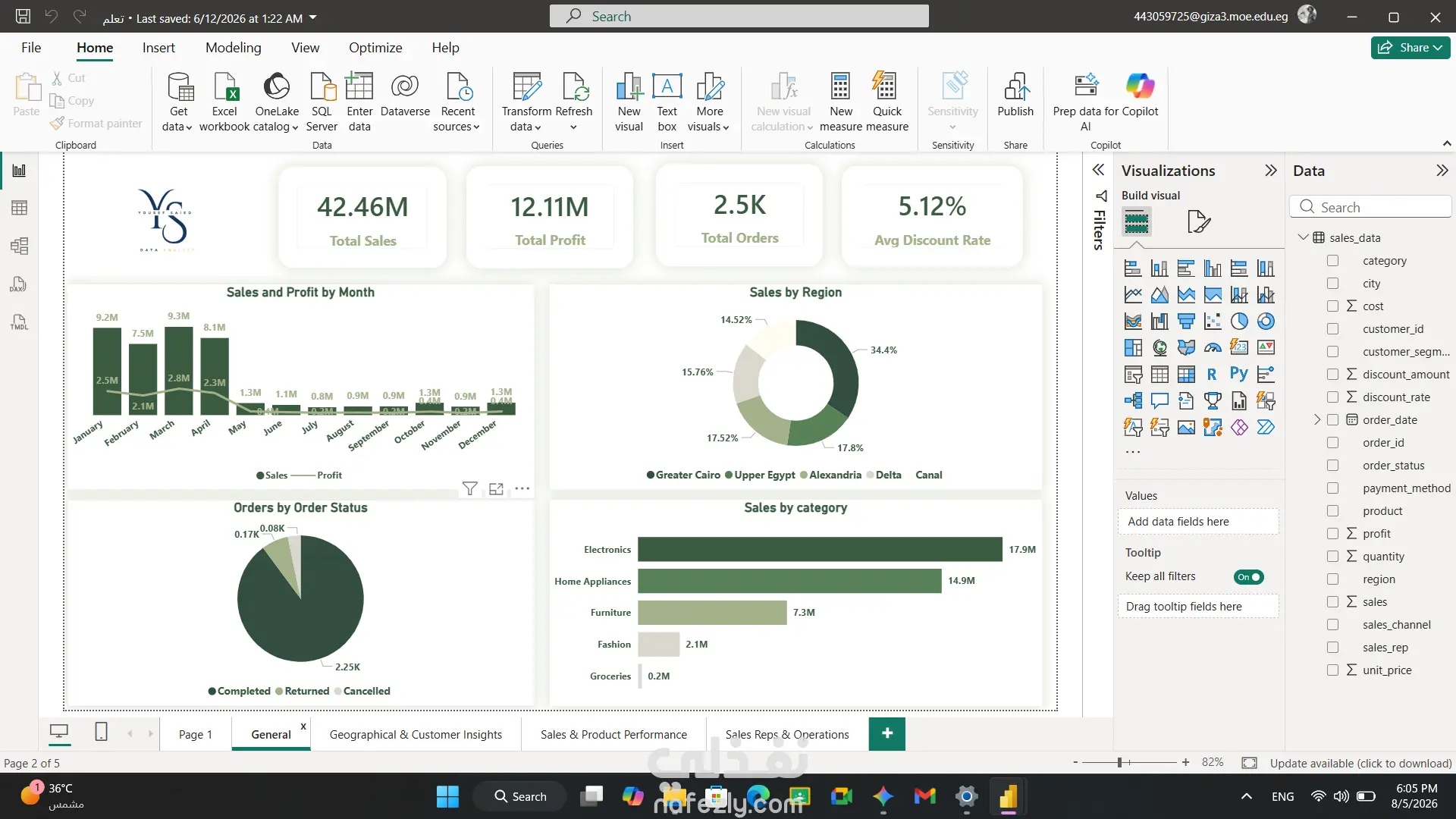Choose the Python visual icon
The image size is (1456, 819).
(1239, 374)
